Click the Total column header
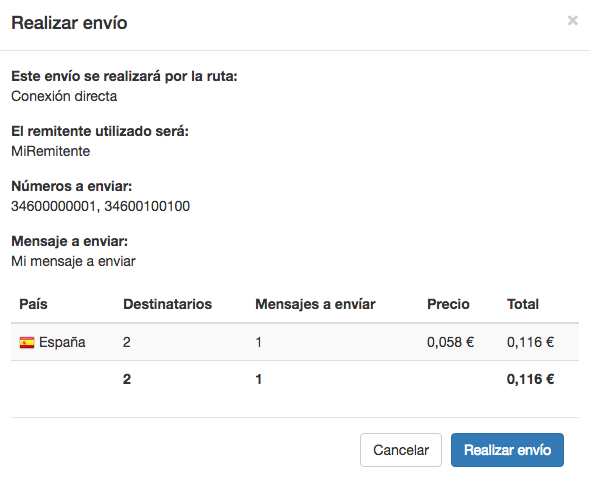590x491 pixels. pos(523,304)
